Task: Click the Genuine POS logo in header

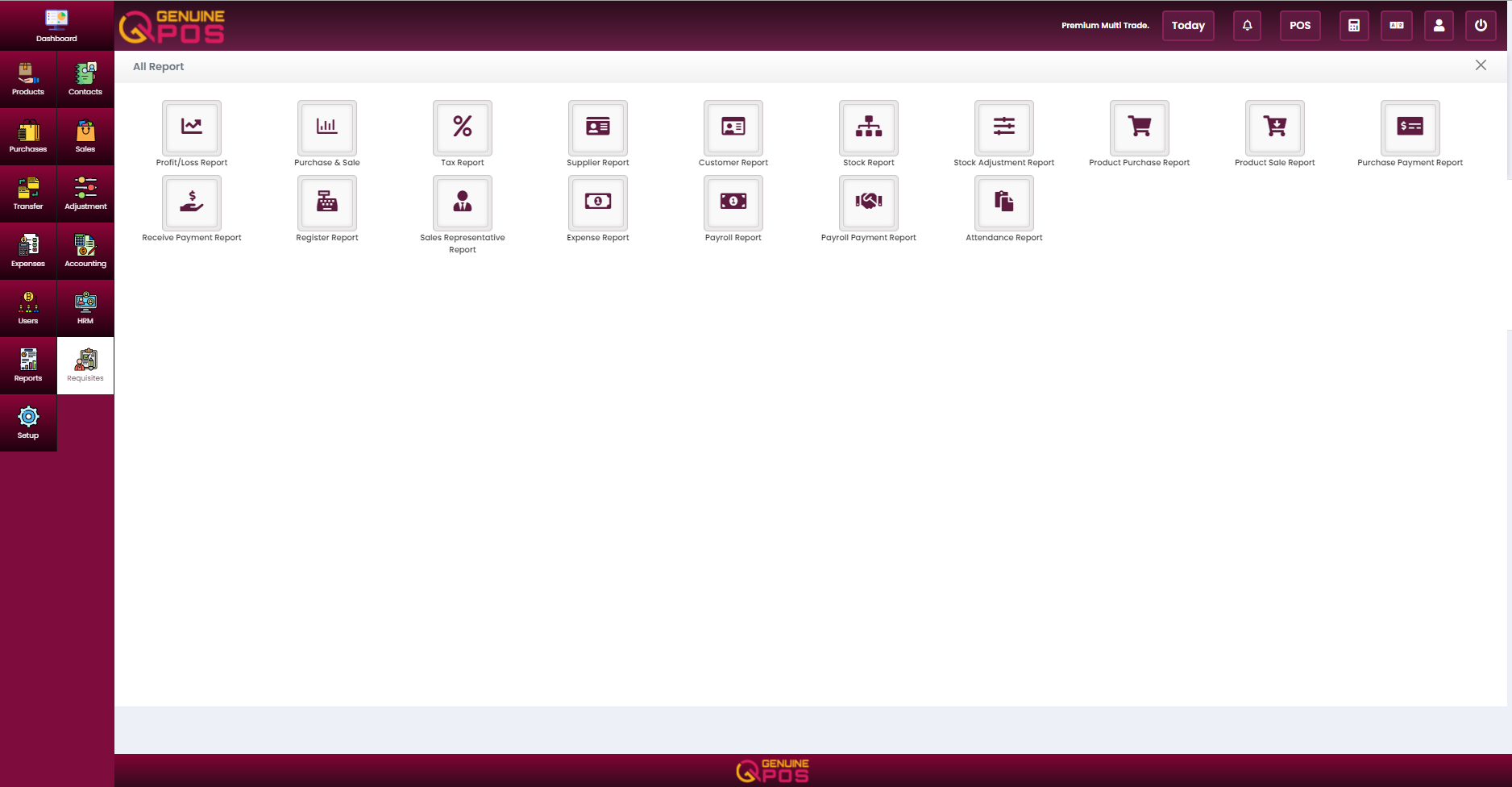Action: pos(172,26)
